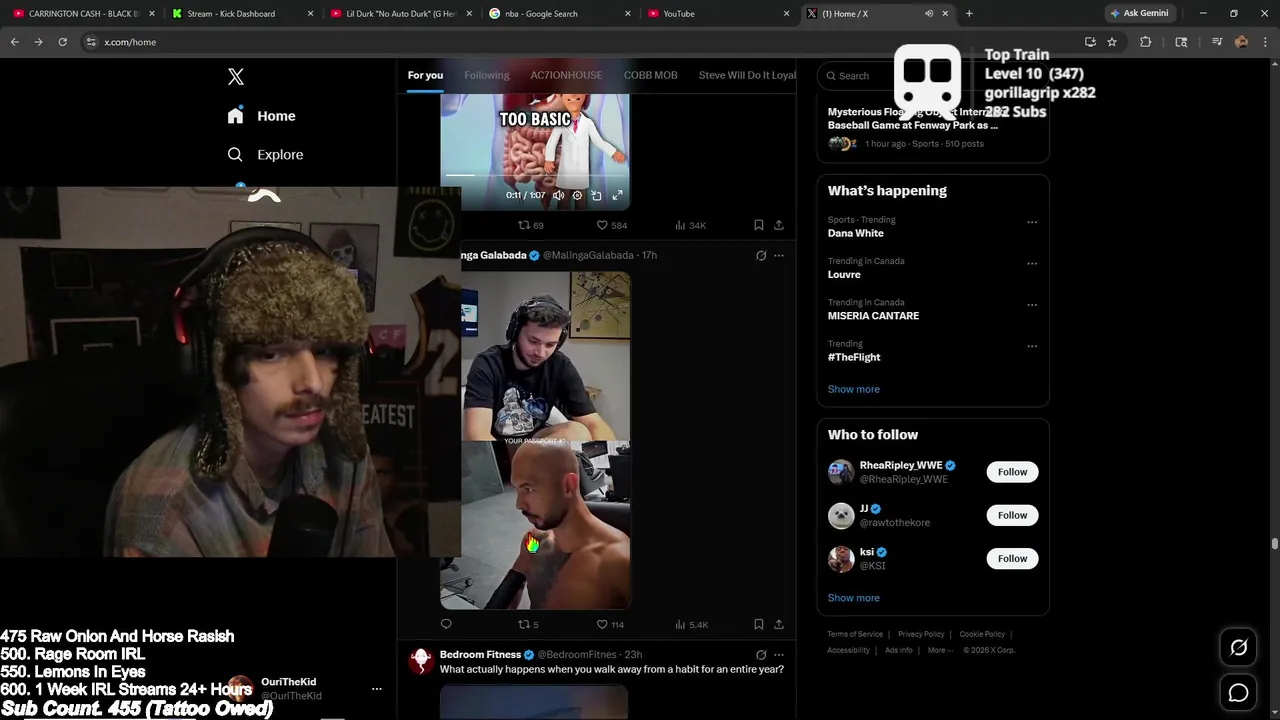Open Dana White trending topic

(856, 233)
